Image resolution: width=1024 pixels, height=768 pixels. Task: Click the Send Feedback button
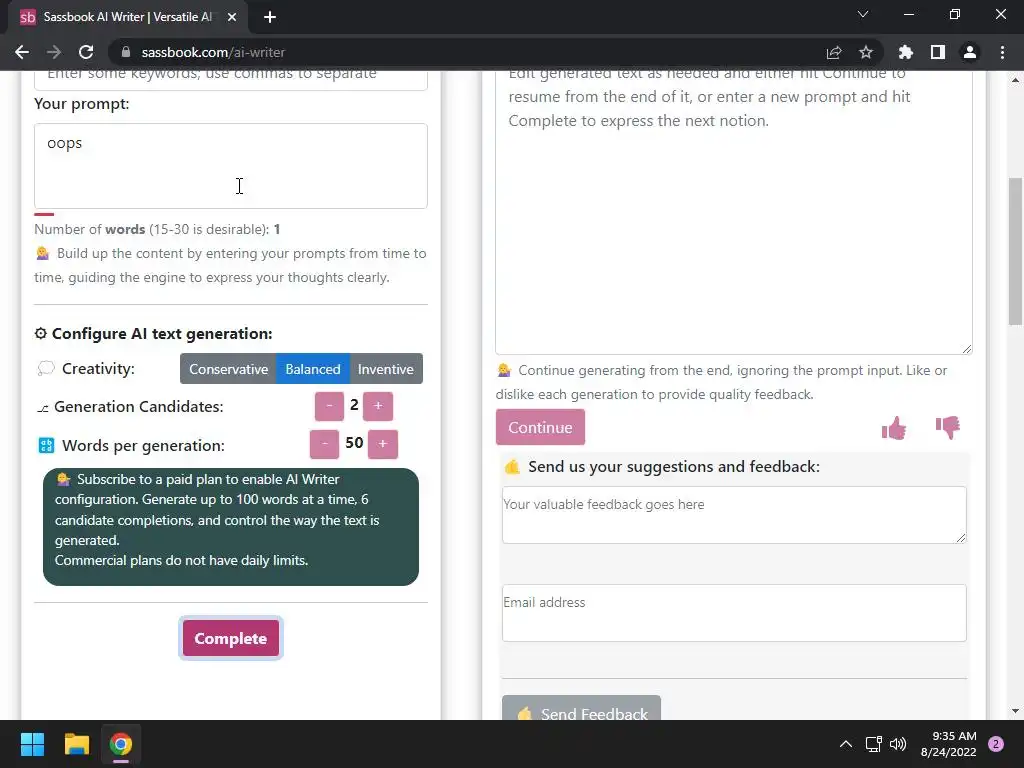pos(581,709)
